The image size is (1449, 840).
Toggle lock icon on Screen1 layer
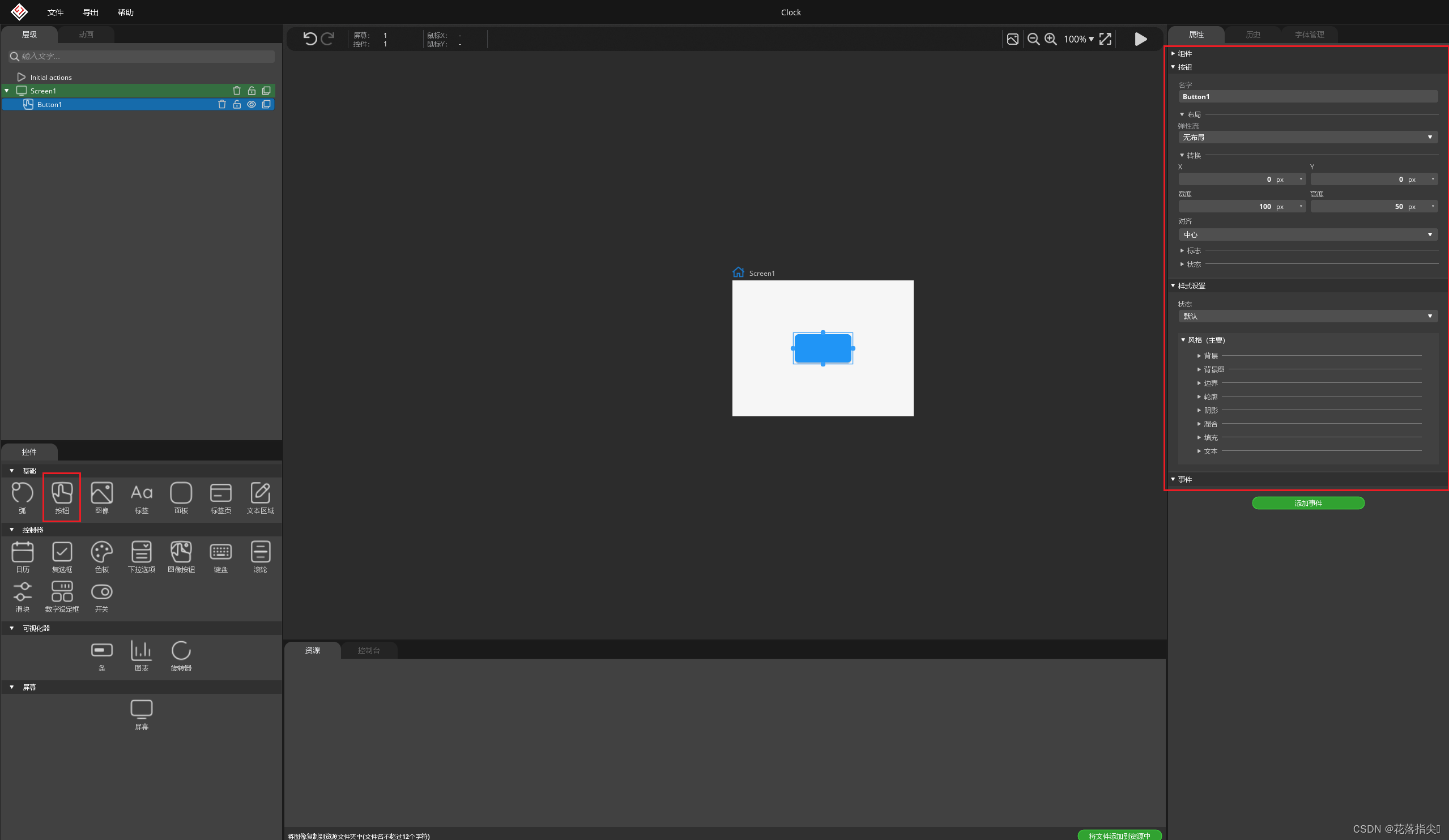tap(252, 91)
